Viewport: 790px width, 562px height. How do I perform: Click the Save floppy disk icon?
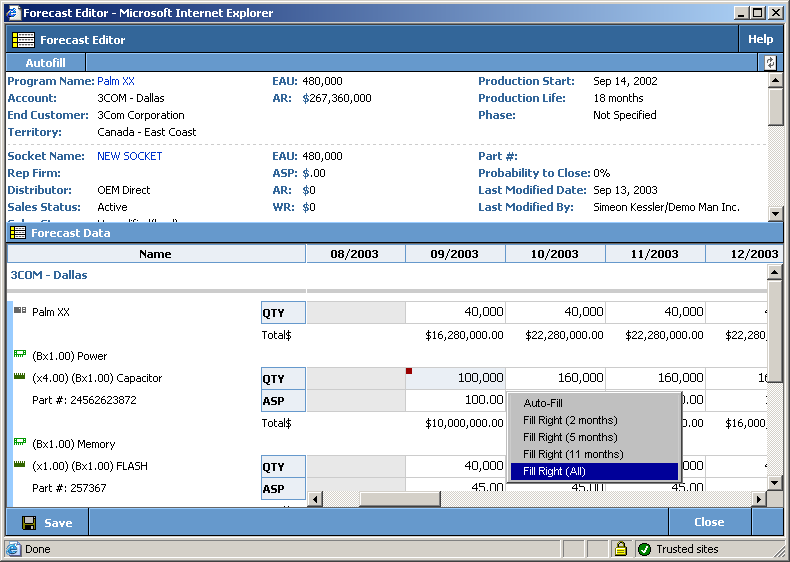coord(29,523)
